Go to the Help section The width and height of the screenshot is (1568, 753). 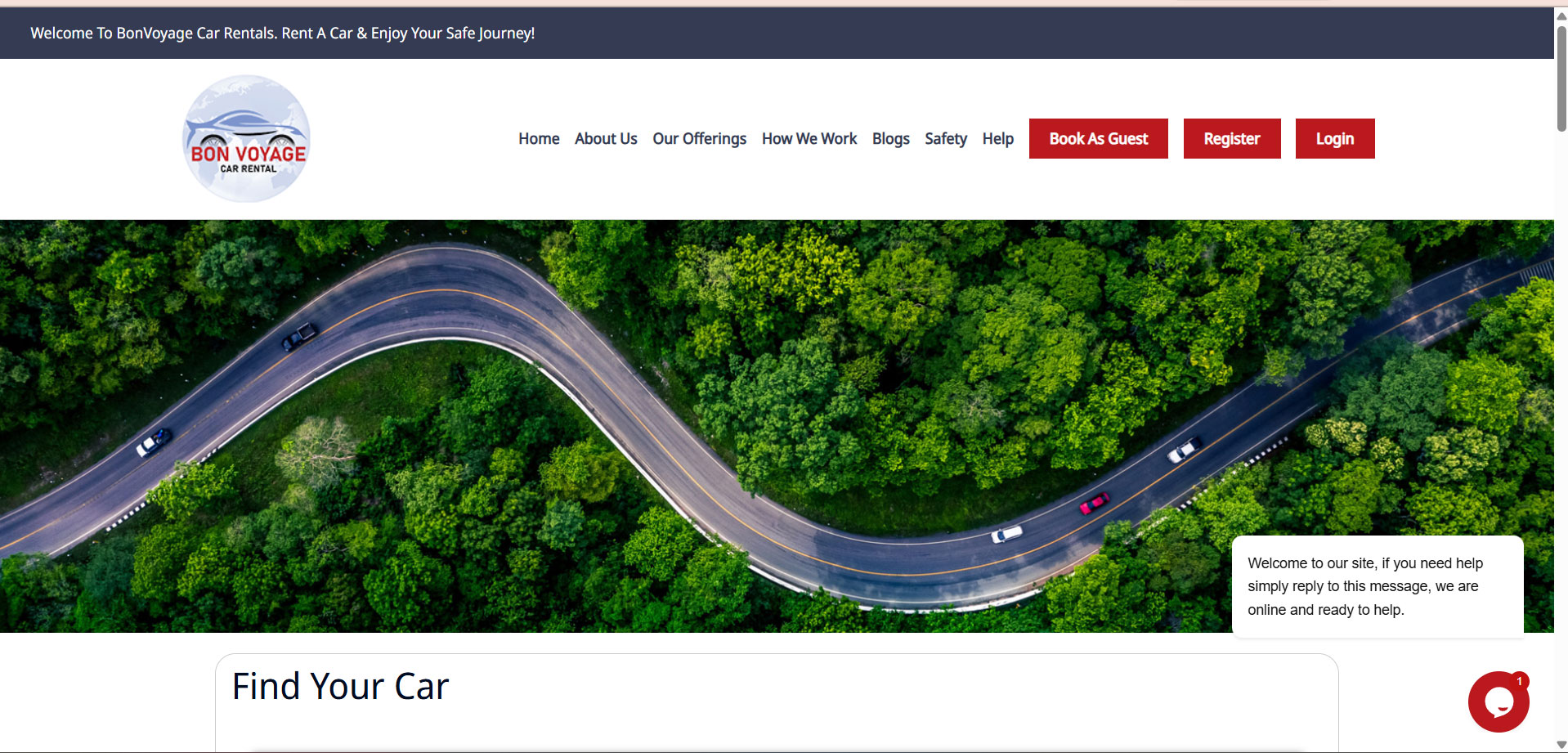[997, 138]
